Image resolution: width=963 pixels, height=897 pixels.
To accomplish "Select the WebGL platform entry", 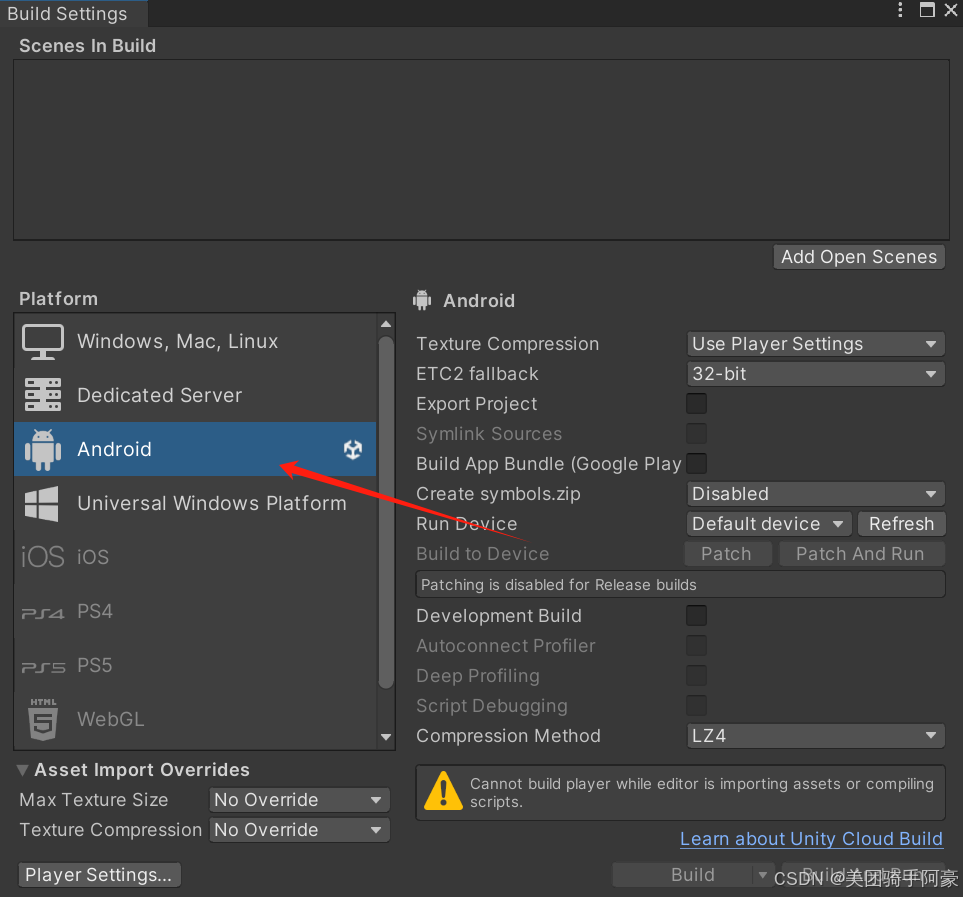I will [195, 720].
